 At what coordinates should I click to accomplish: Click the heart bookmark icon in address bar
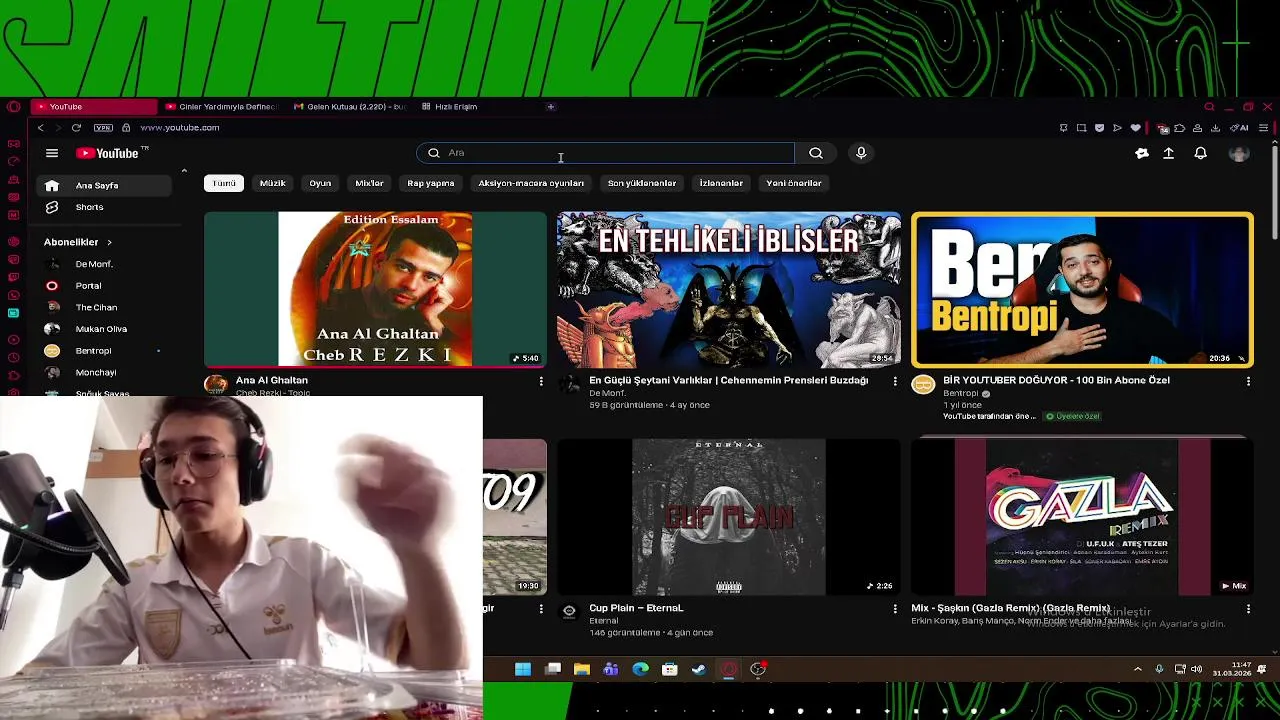[1135, 128]
